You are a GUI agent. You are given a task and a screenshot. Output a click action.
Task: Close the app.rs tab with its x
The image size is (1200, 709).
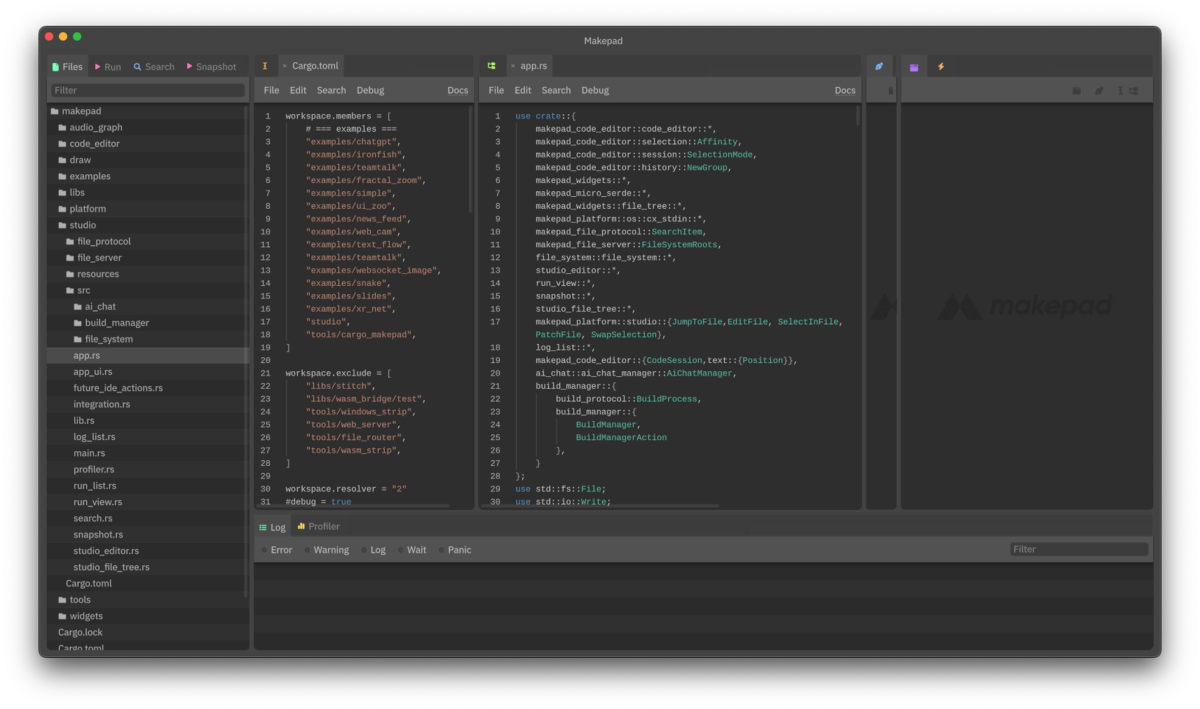pyautogui.click(x=513, y=66)
